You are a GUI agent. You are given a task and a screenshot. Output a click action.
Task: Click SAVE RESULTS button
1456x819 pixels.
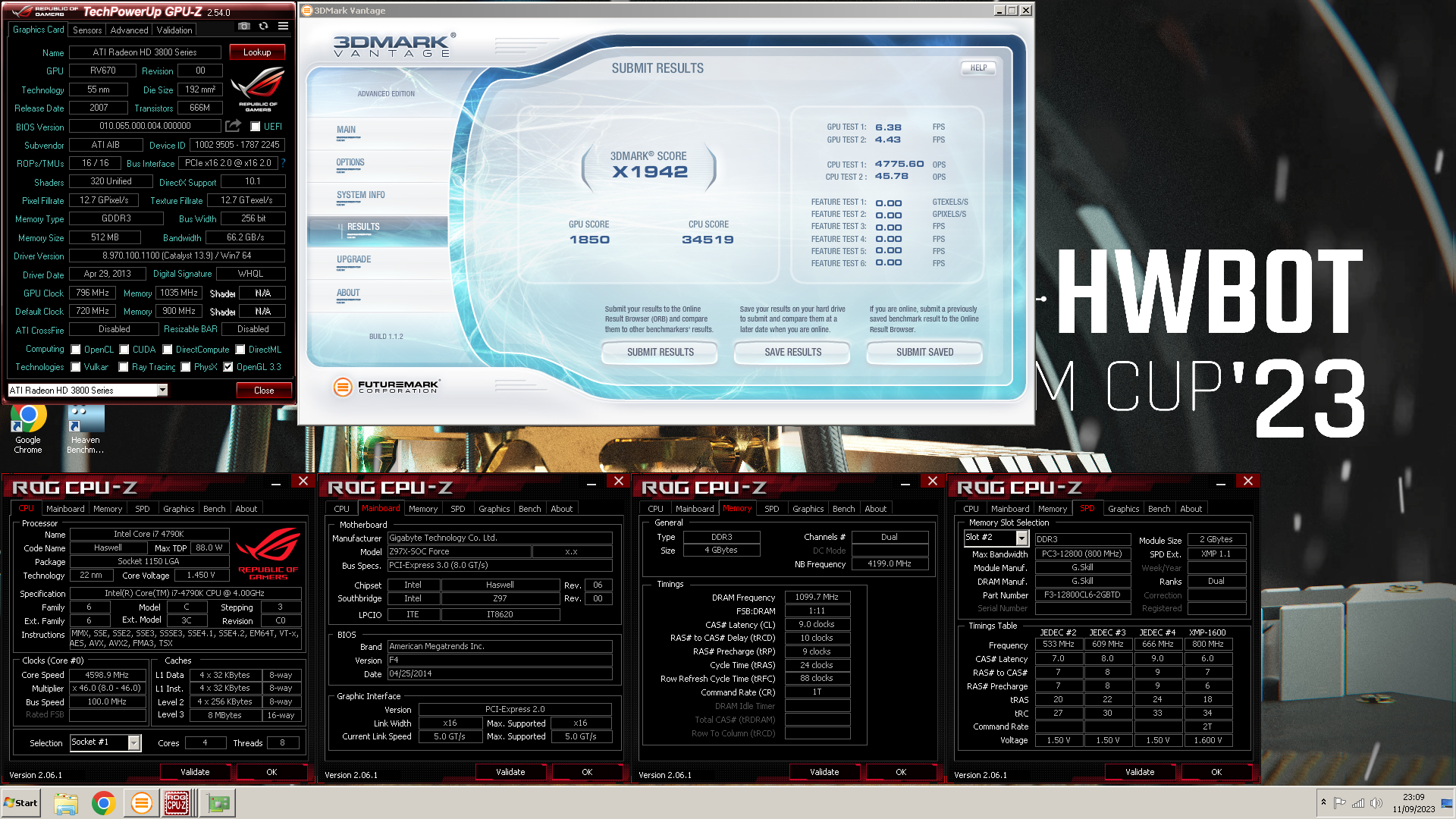(793, 352)
